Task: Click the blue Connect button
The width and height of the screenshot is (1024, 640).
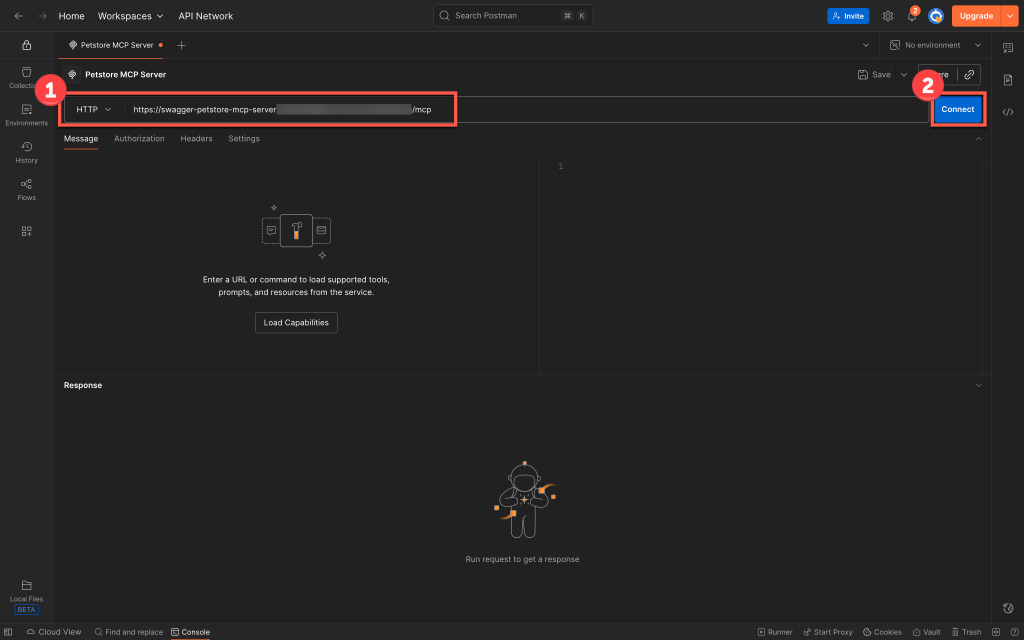Action: 957,109
